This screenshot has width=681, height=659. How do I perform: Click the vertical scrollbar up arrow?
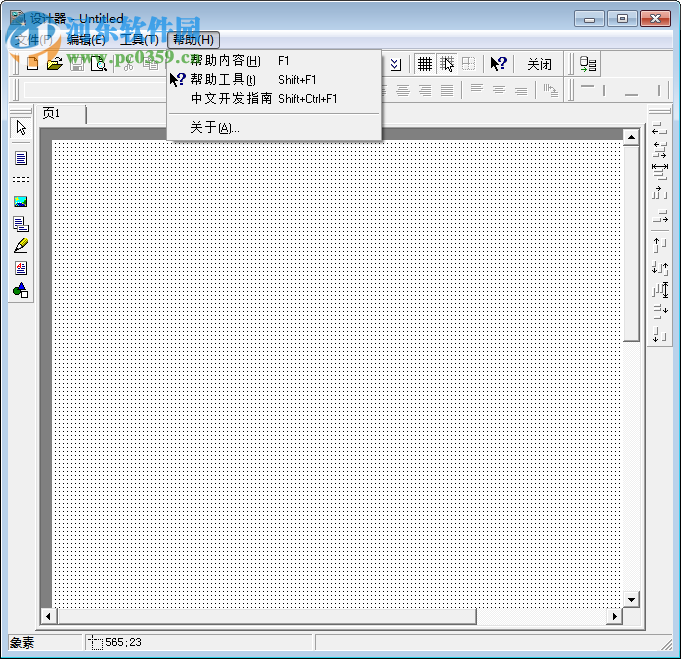click(x=631, y=138)
